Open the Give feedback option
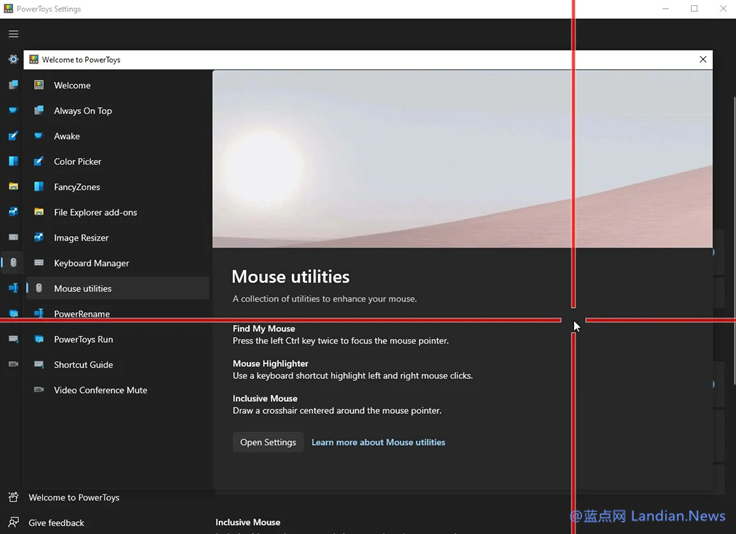The height and width of the screenshot is (534, 736). click(56, 522)
